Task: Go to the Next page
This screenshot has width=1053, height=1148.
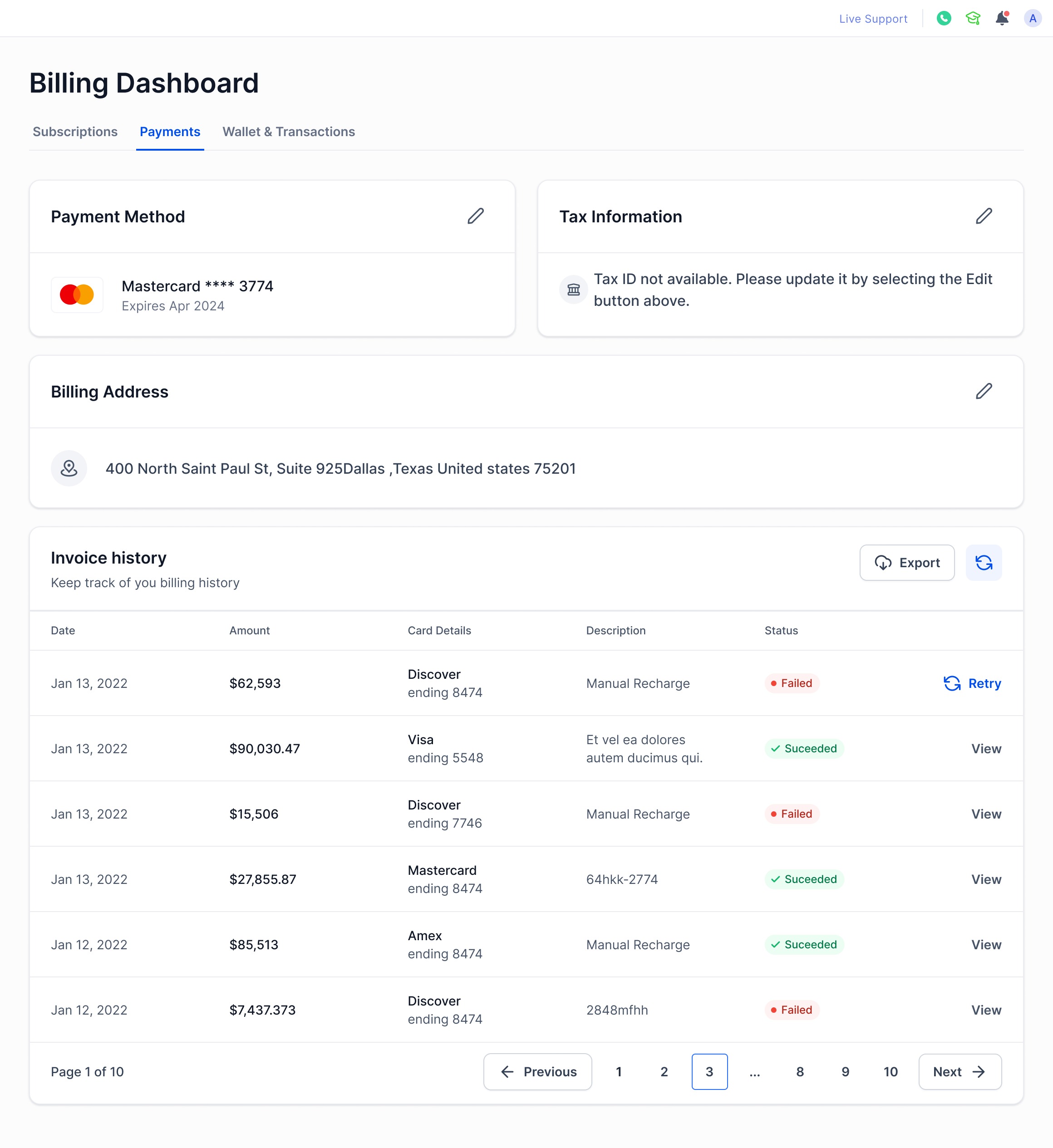Action: tap(959, 1071)
